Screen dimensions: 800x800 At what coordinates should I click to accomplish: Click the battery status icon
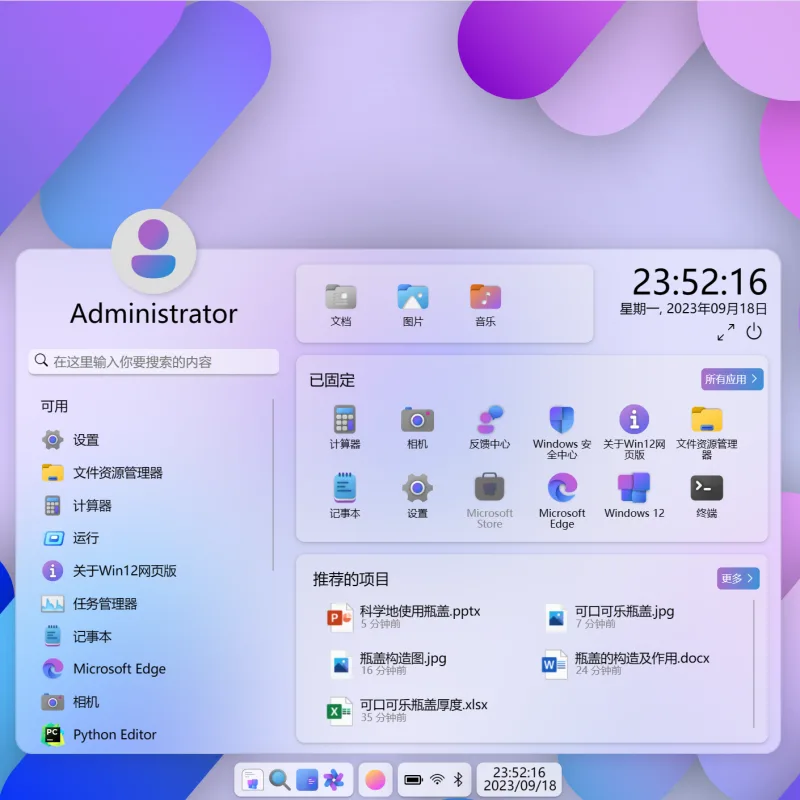point(413,780)
